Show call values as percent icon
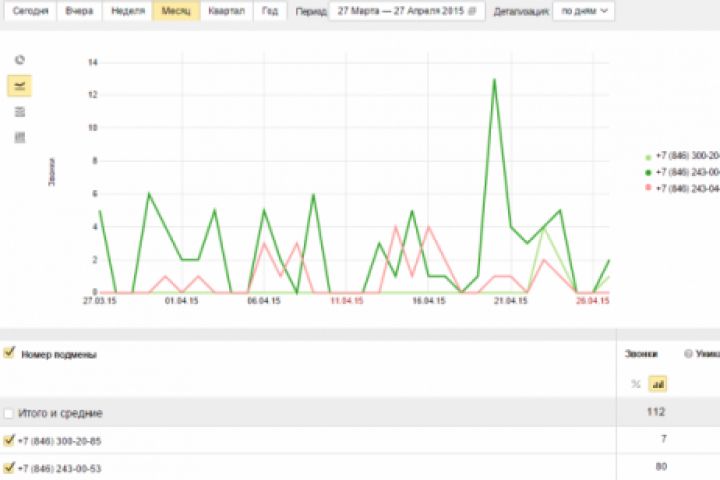The height and width of the screenshot is (480, 720). tap(636, 384)
